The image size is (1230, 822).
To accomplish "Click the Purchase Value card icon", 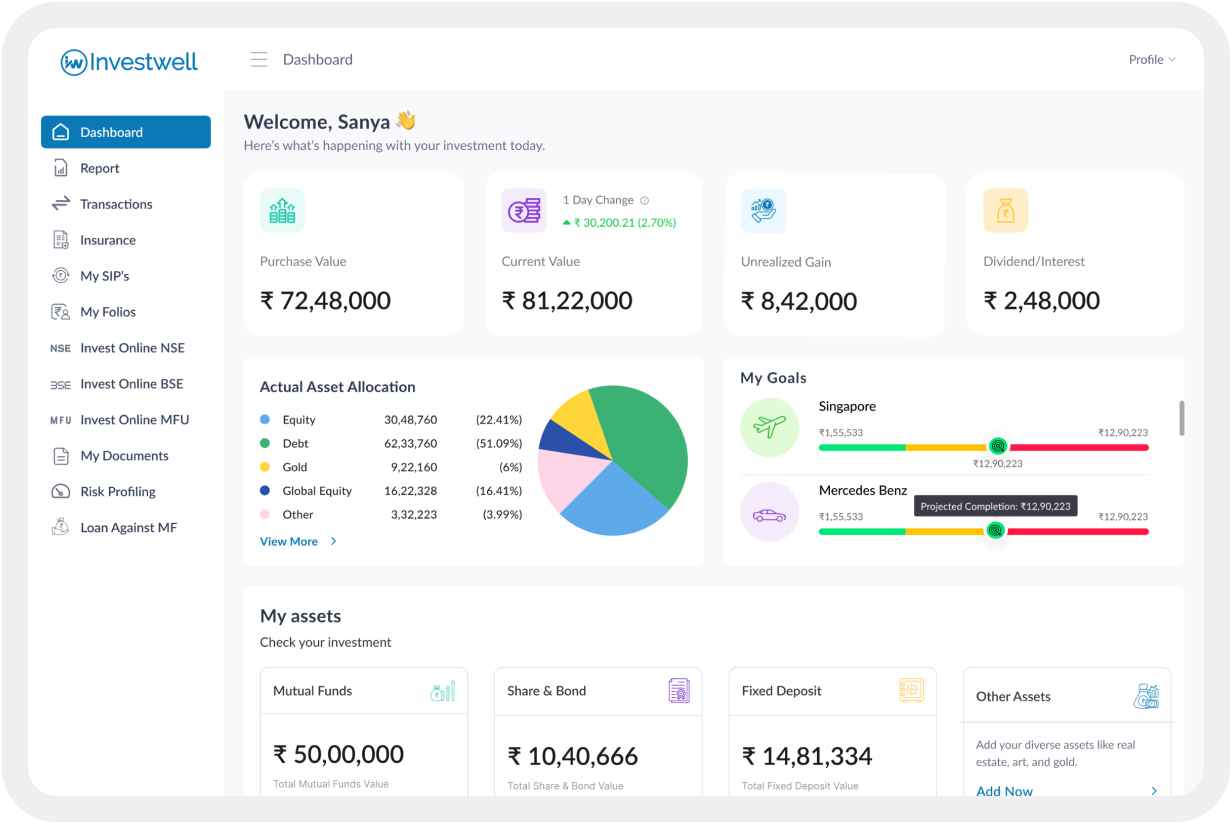I will click(x=282, y=211).
